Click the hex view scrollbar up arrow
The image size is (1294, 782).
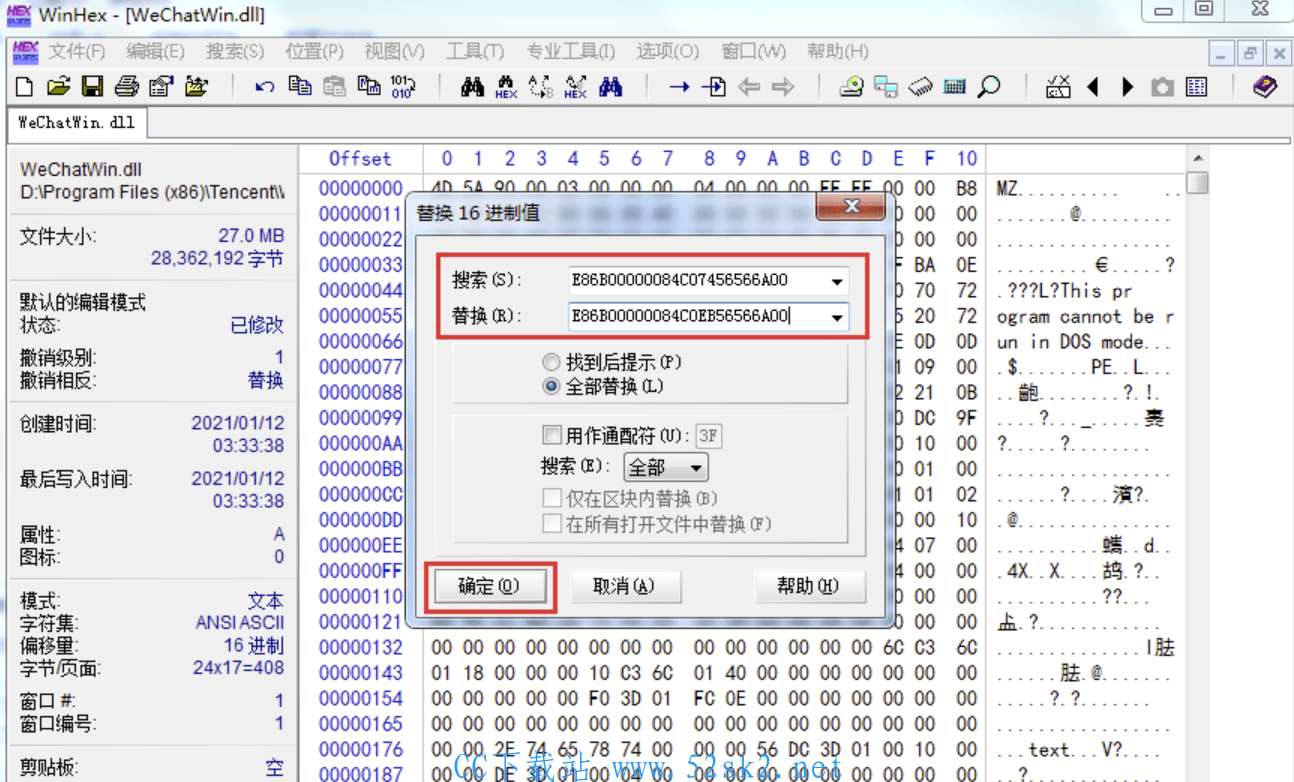(1197, 158)
